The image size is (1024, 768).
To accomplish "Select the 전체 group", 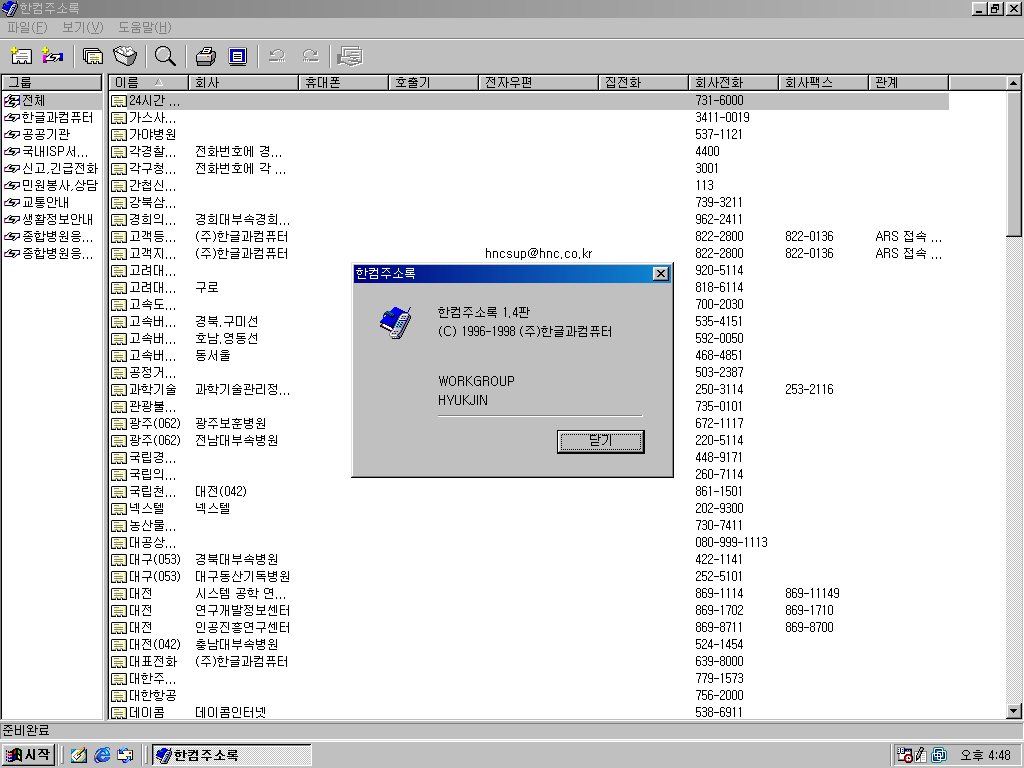I will tap(33, 101).
